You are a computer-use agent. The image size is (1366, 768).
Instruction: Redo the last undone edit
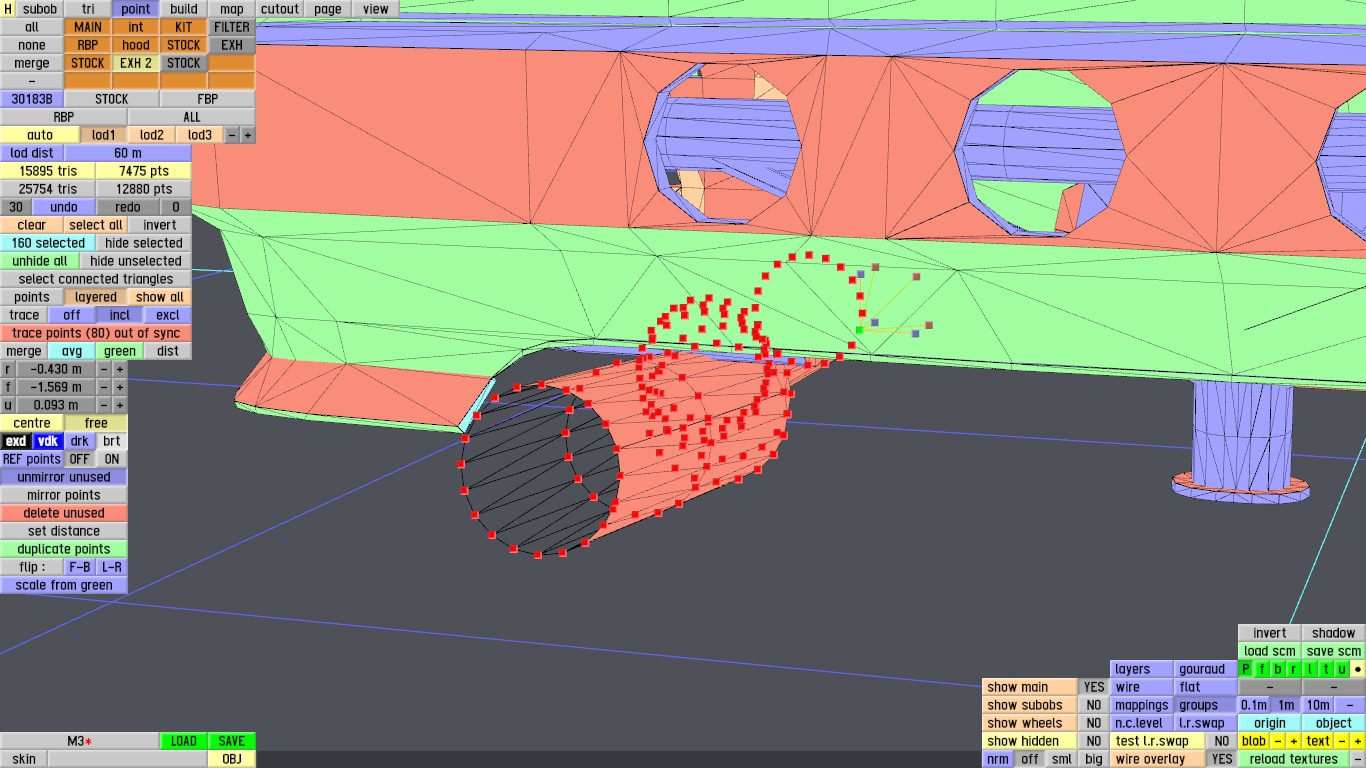click(128, 207)
